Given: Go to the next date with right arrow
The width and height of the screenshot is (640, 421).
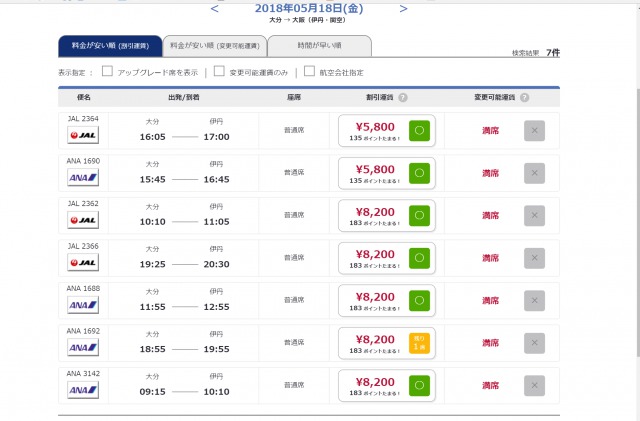Looking at the screenshot, I should pos(403,9).
